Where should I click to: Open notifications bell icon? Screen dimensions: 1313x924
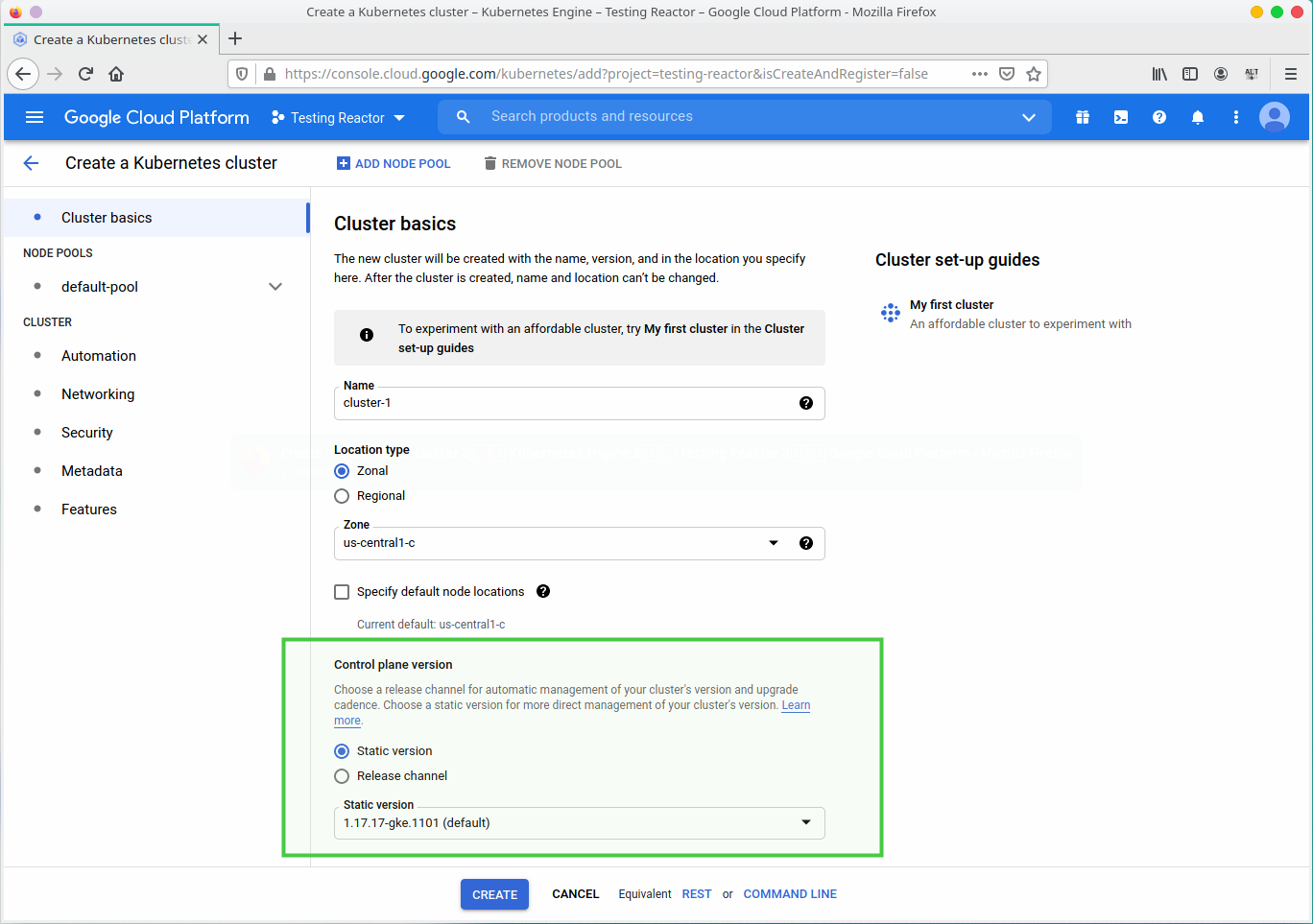1198,117
